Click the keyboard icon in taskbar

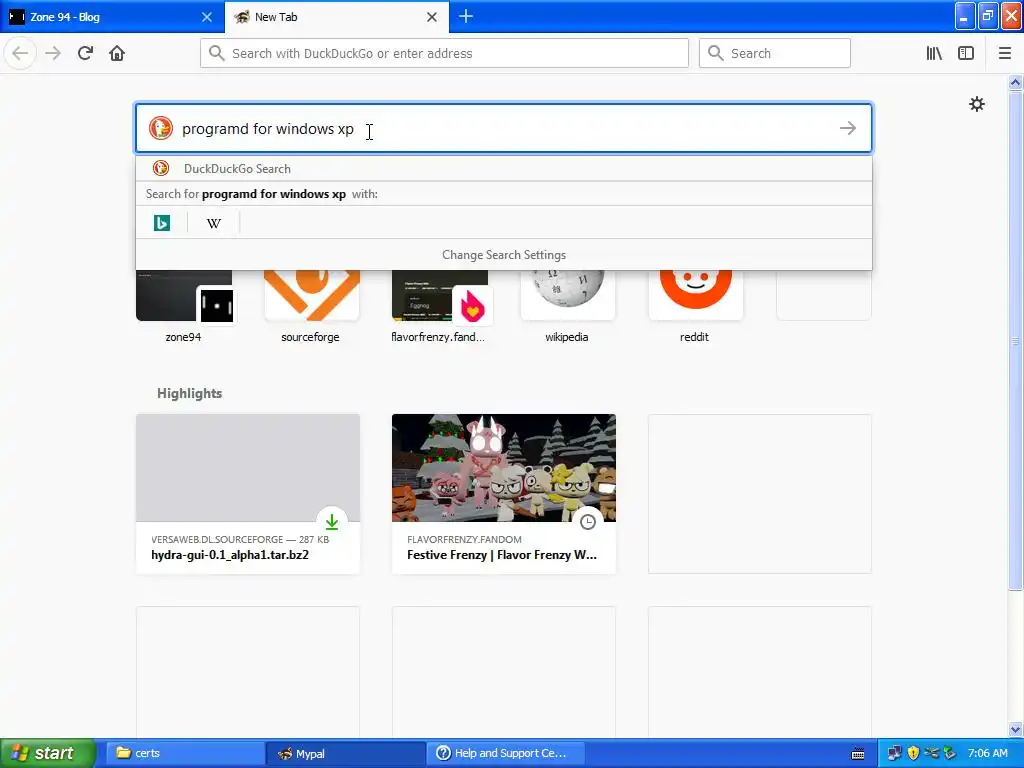[x=858, y=754]
